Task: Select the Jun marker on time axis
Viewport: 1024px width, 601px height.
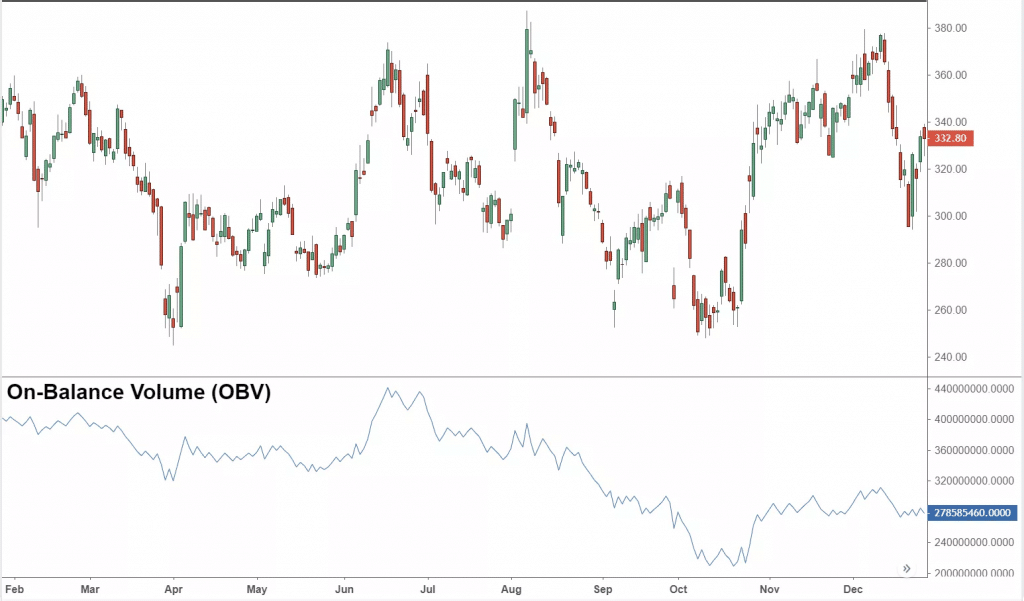Action: (x=344, y=591)
